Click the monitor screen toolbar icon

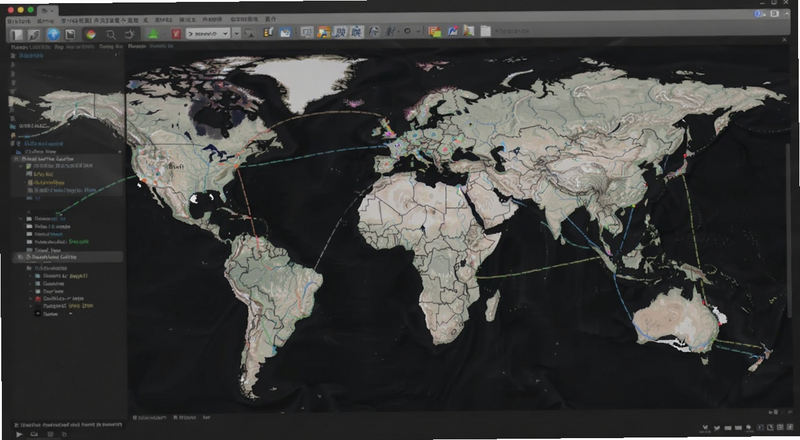click(307, 32)
